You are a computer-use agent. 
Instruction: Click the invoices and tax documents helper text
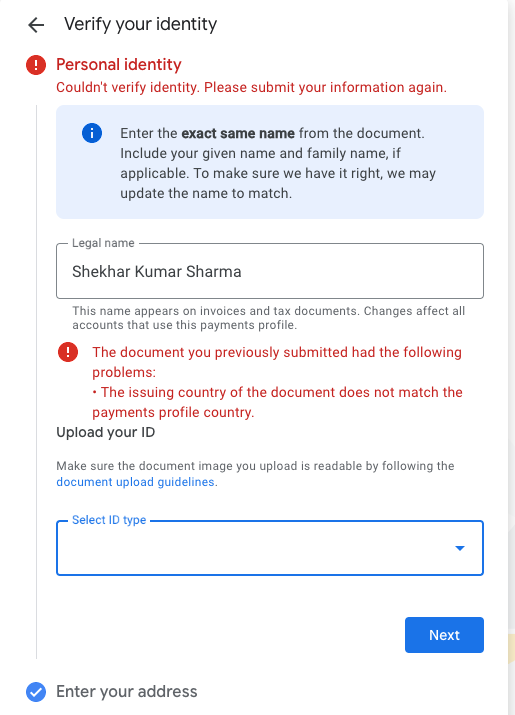coord(268,318)
